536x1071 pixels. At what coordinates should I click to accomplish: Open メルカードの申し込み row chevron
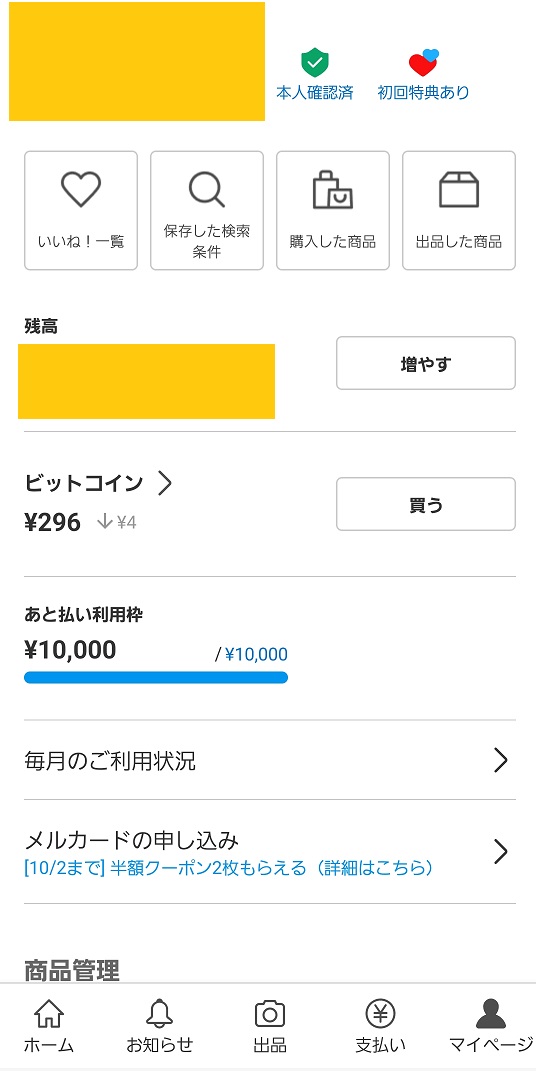click(x=501, y=852)
